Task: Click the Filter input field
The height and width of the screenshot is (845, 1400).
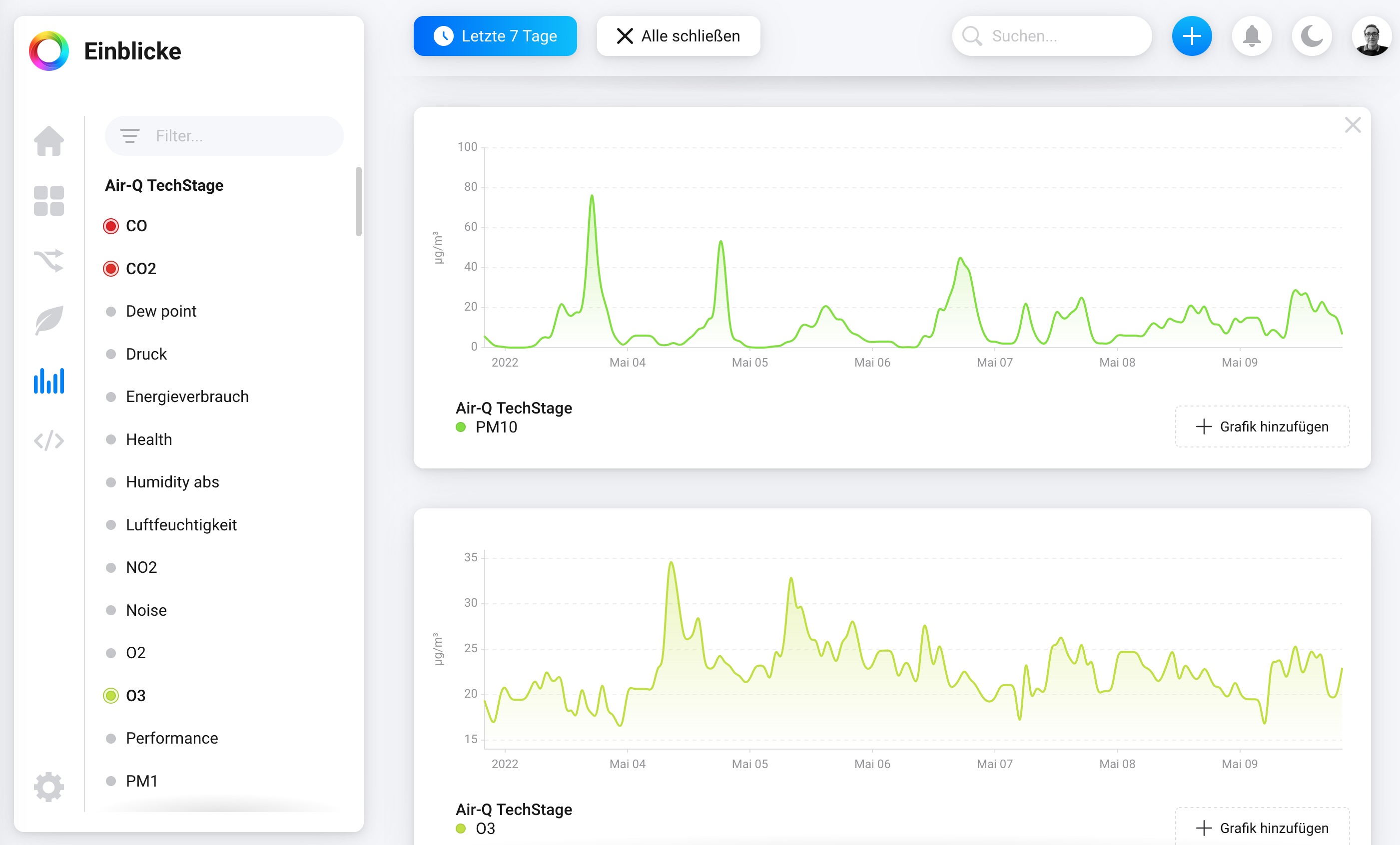Action: pyautogui.click(x=239, y=136)
